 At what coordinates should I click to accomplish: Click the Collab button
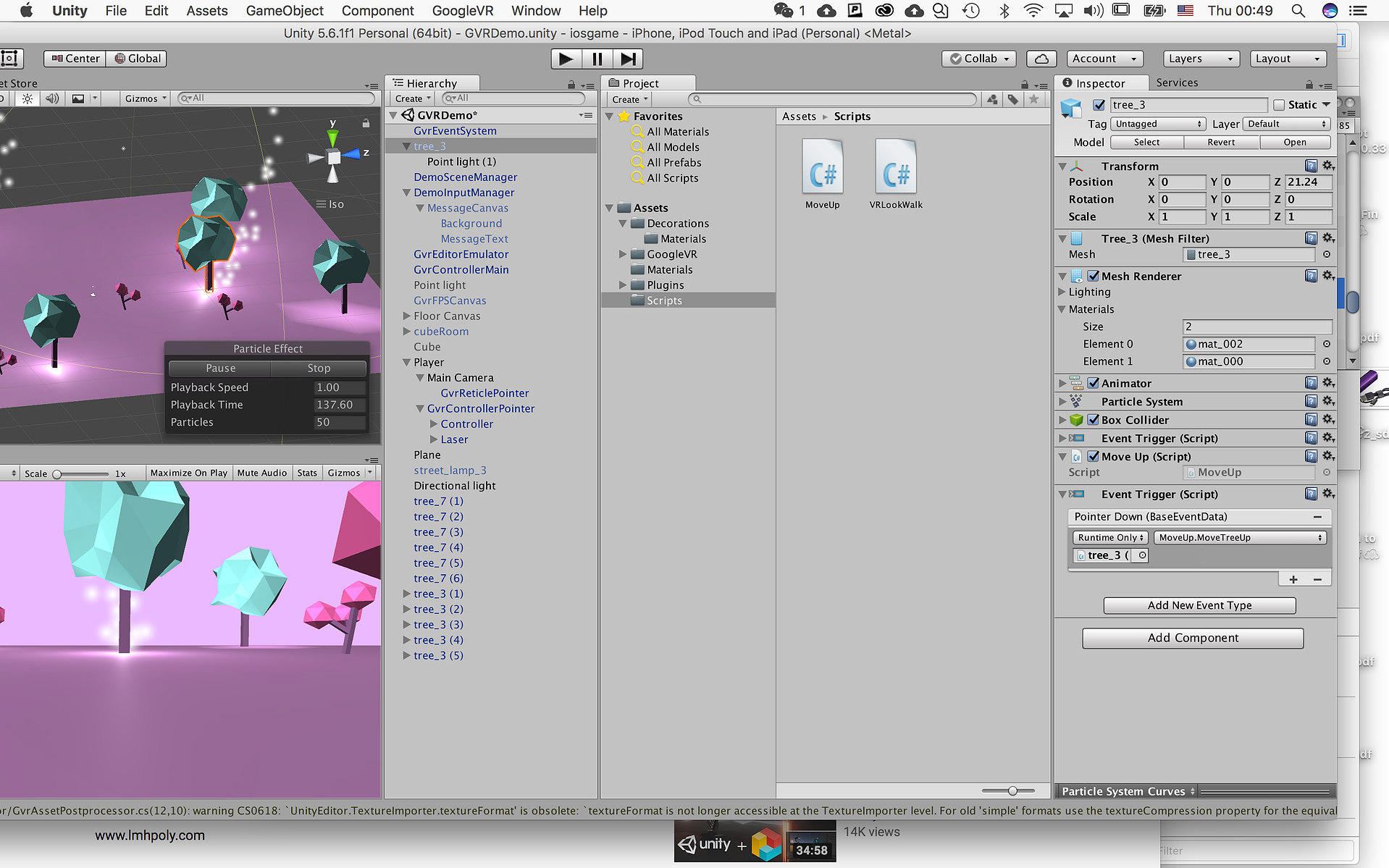[978, 59]
